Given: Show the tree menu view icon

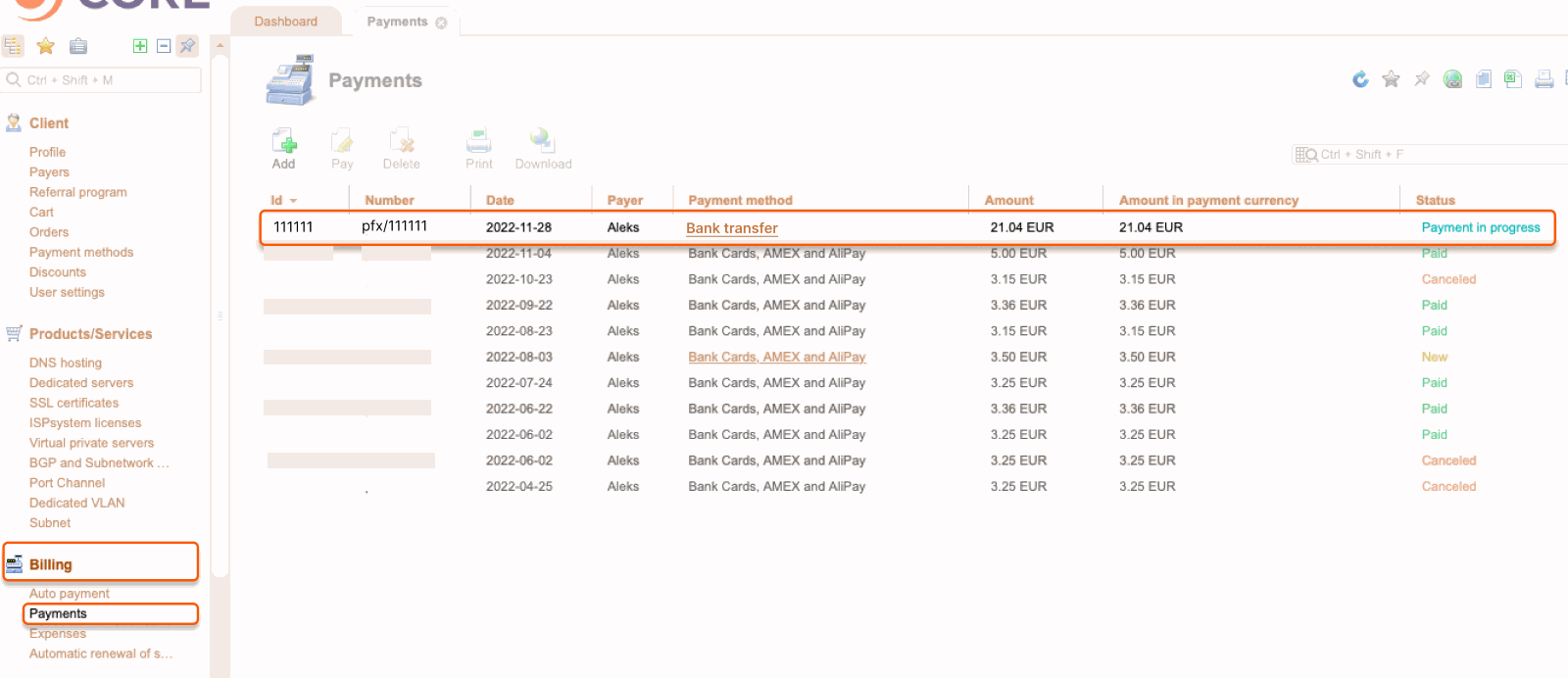Looking at the screenshot, I should (x=13, y=46).
